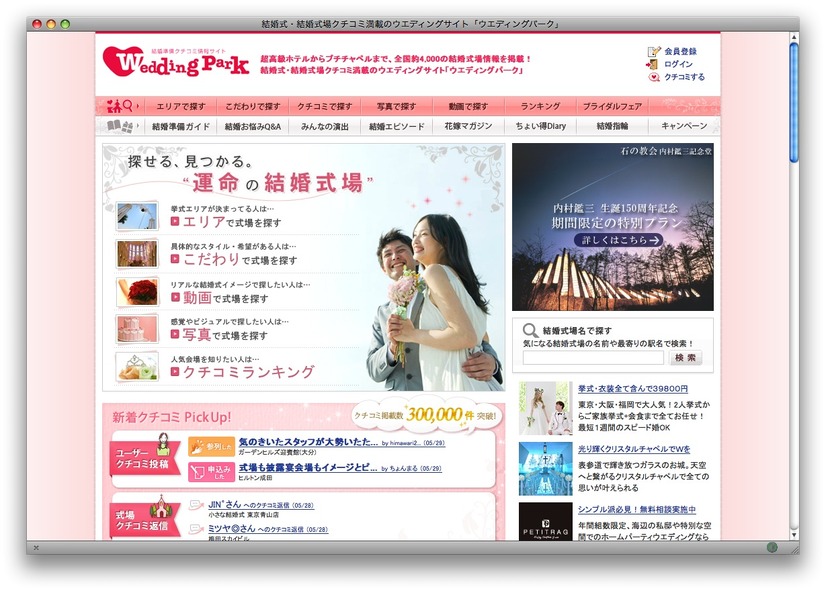Select キャンペーン in the gray menu
Screen dimensions: 826x591
click(684, 126)
